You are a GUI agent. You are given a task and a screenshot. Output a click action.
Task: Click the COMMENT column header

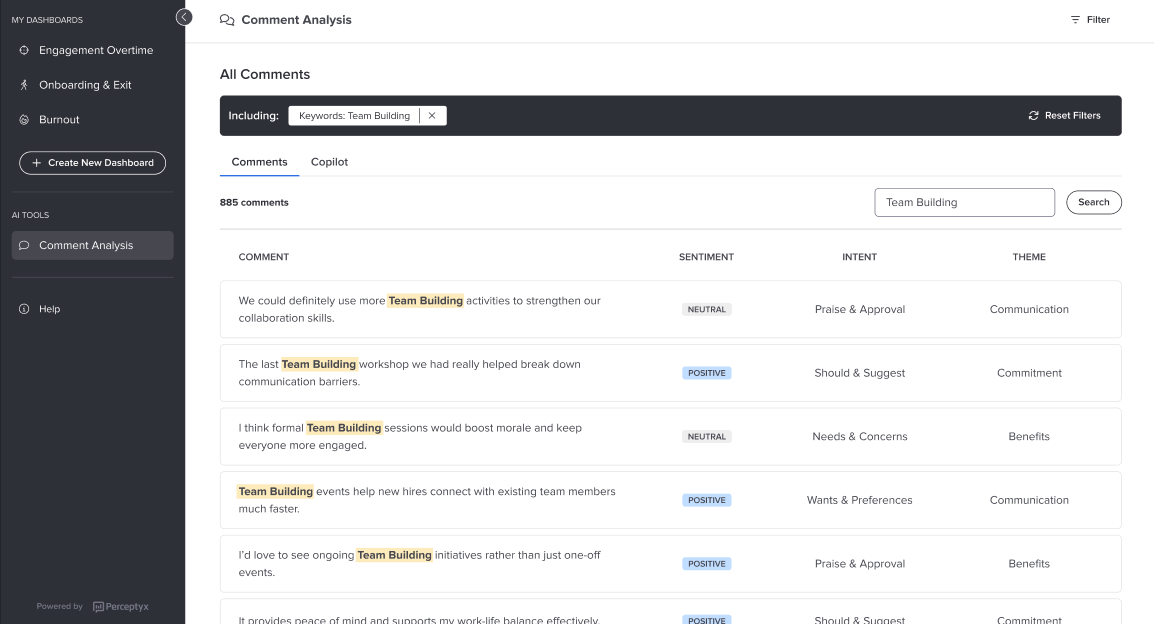[263, 257]
